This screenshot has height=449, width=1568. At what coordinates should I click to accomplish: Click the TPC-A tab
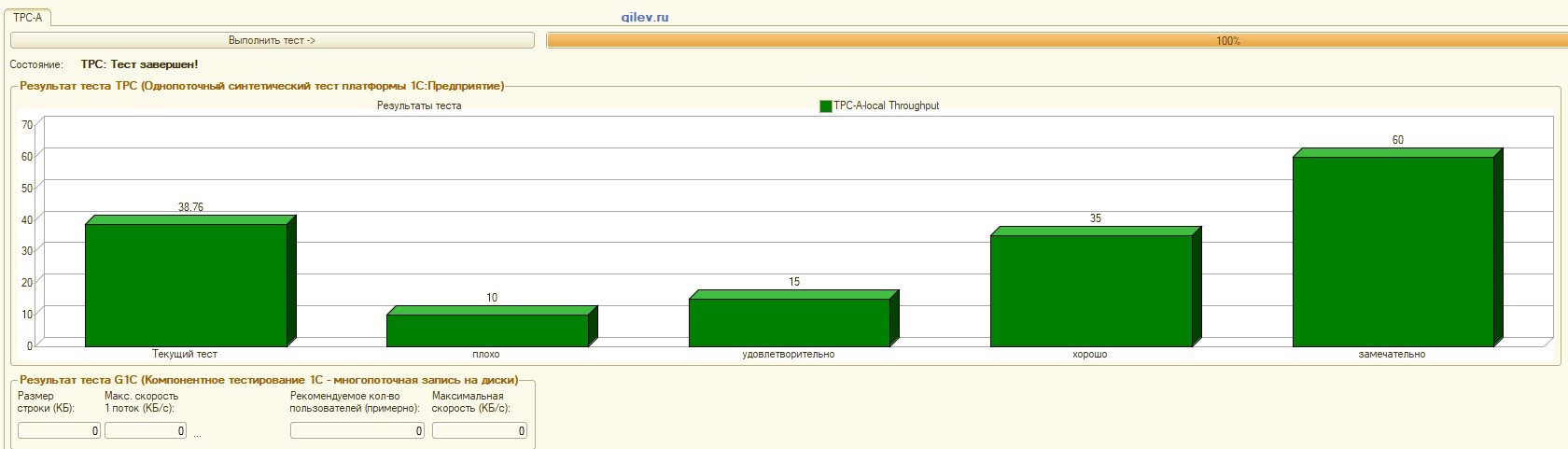click(x=27, y=18)
